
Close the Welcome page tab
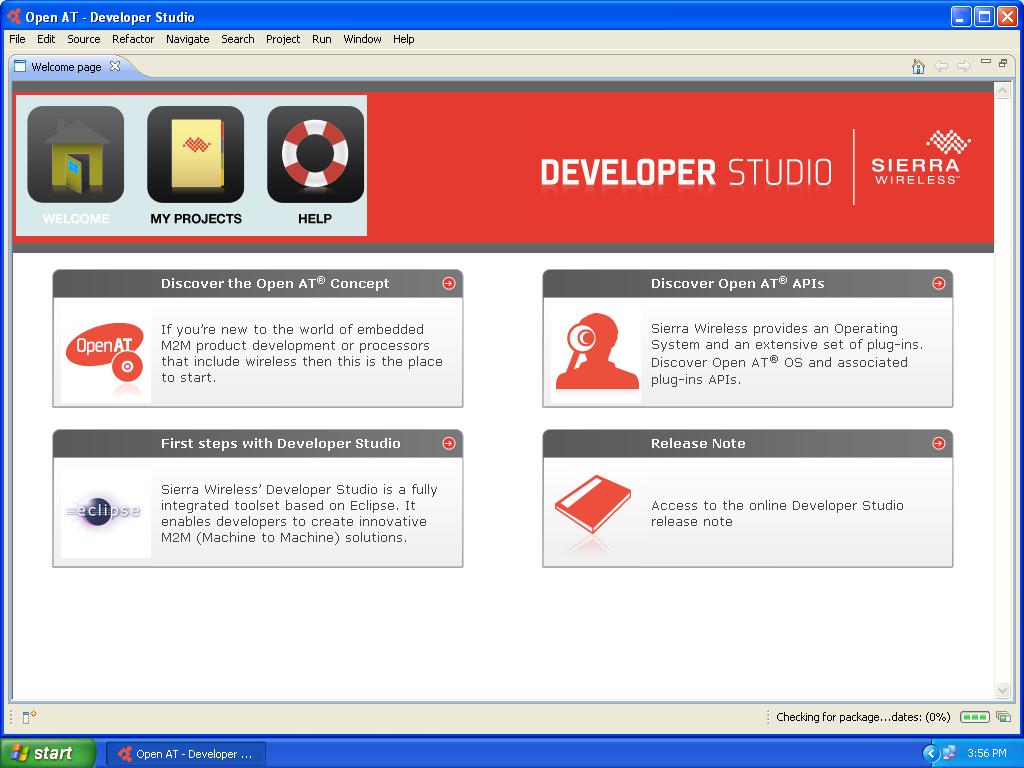pos(115,66)
